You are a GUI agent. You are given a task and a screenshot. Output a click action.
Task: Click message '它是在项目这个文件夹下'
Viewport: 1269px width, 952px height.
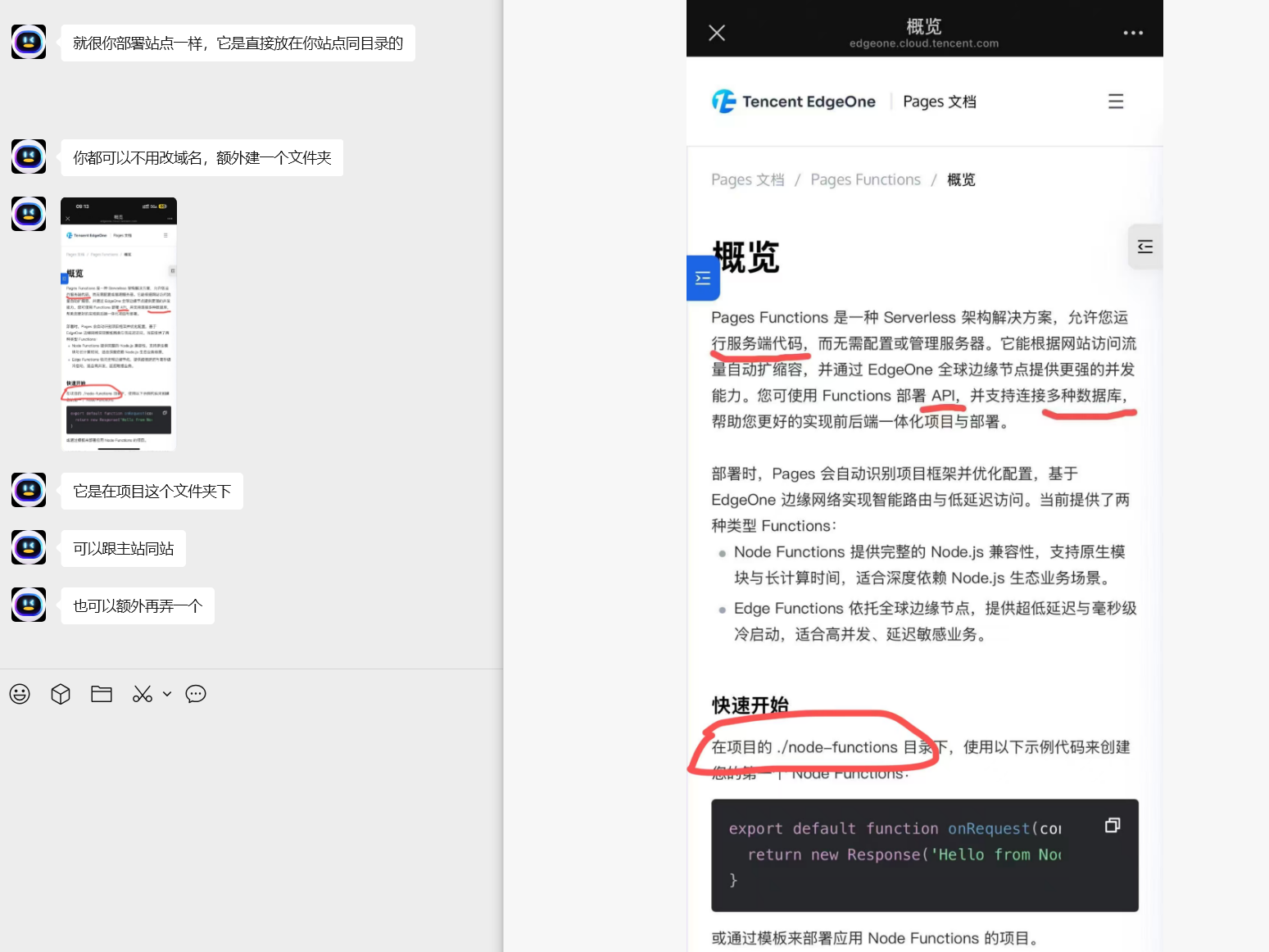(152, 491)
